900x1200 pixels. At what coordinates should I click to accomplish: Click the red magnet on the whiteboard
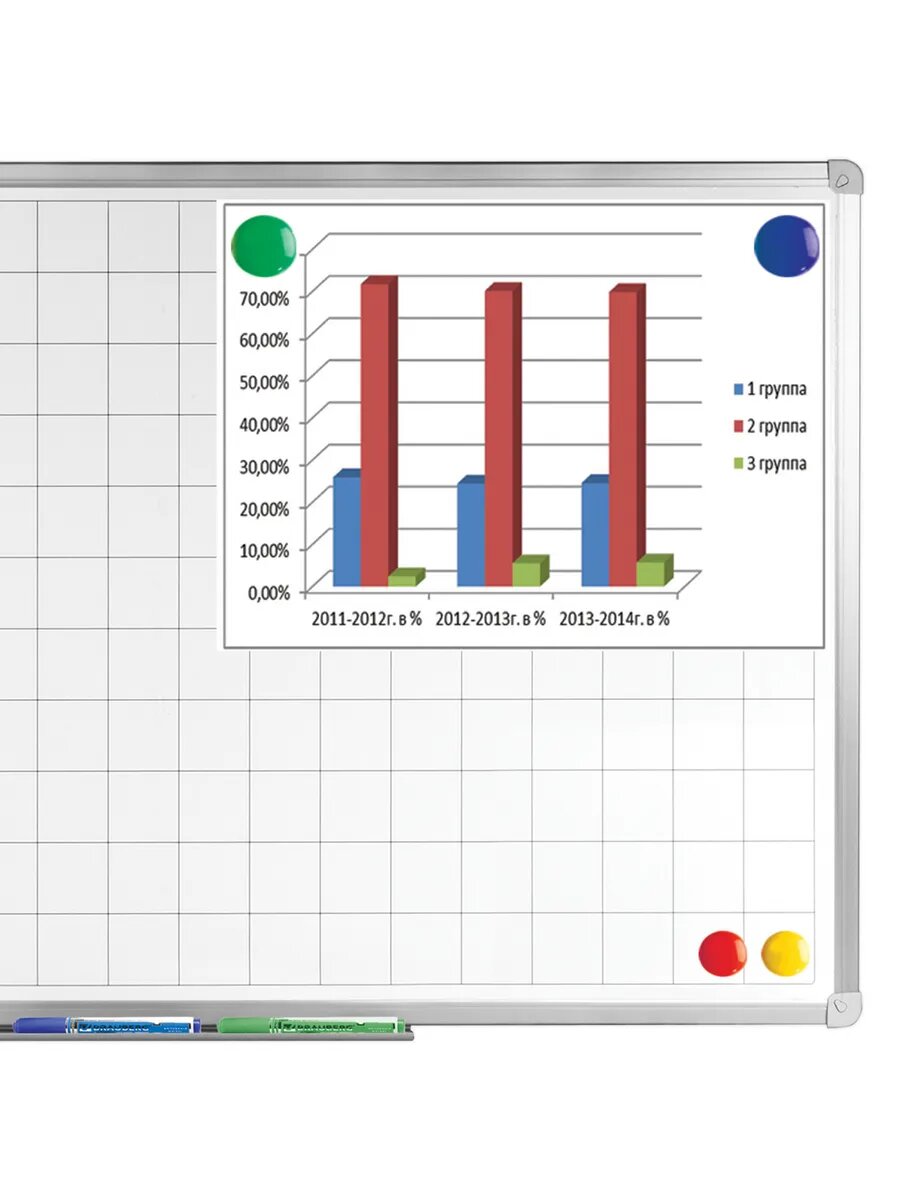point(722,955)
